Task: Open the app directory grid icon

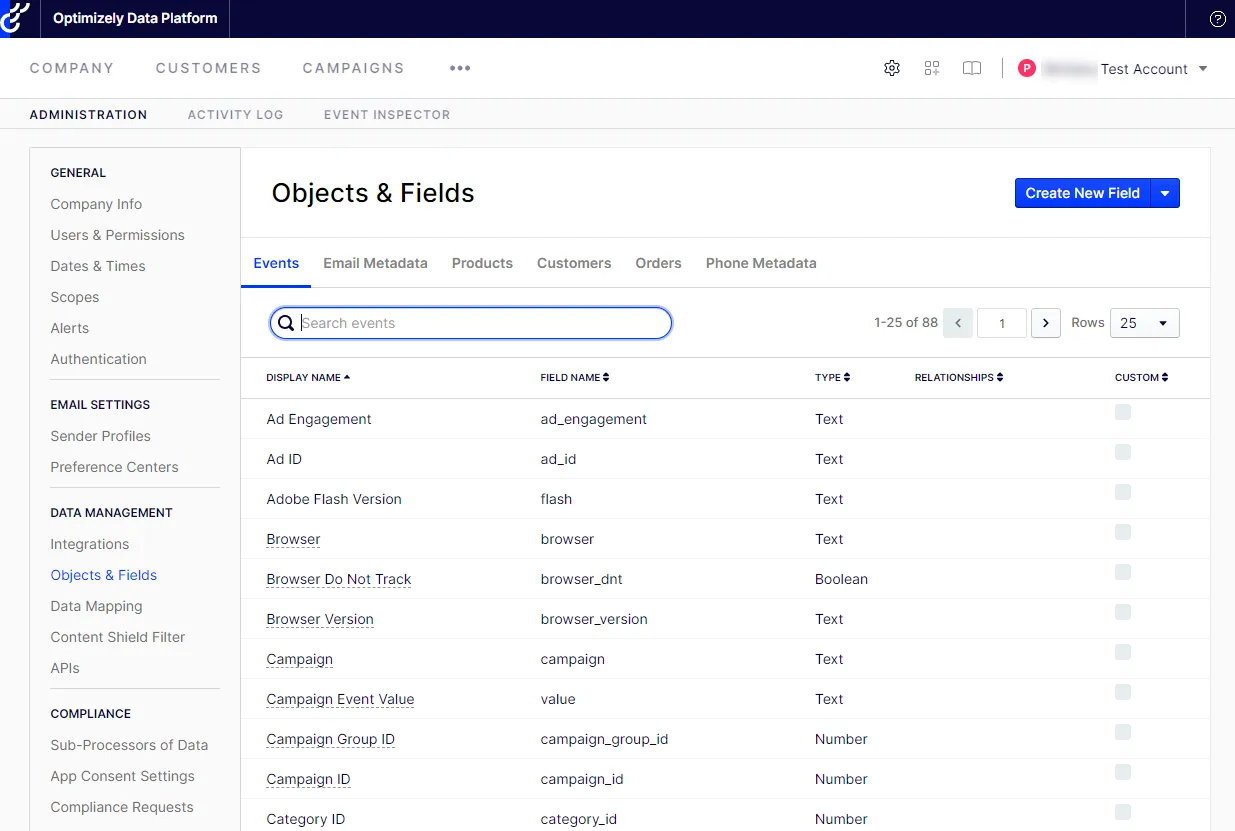Action: point(932,68)
